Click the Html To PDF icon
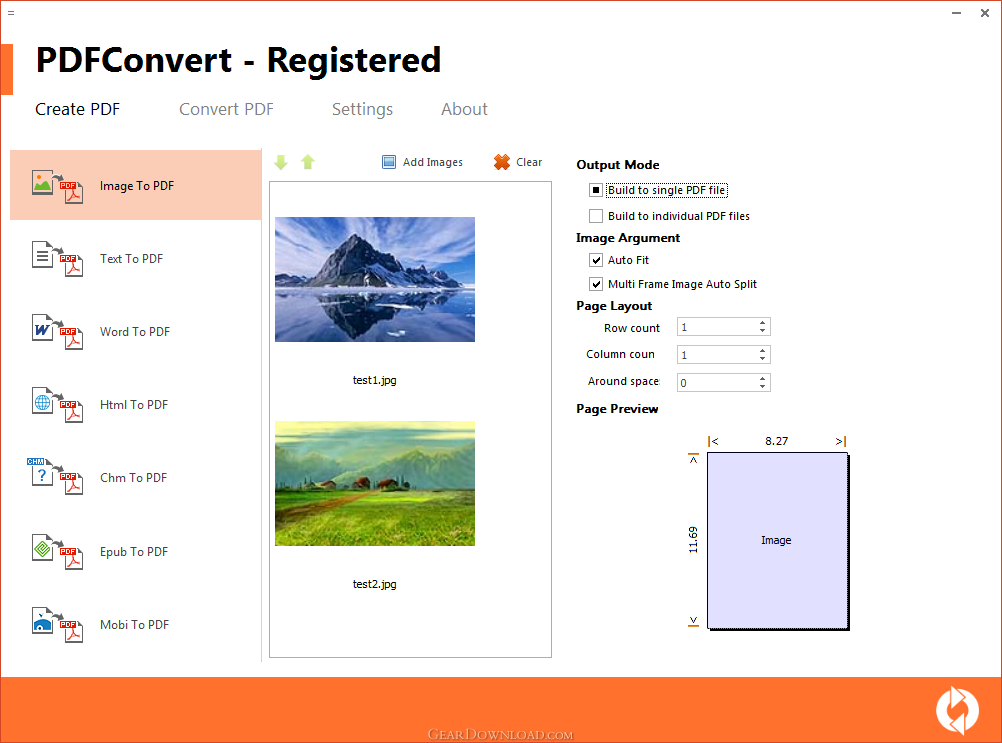Image resolution: width=1002 pixels, height=743 pixels. point(58,404)
